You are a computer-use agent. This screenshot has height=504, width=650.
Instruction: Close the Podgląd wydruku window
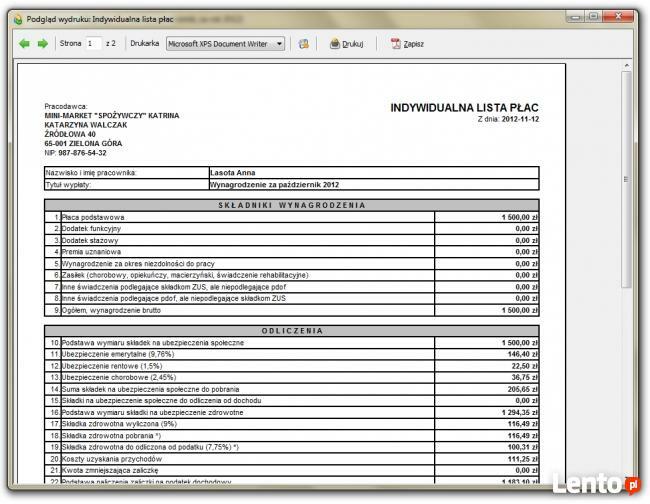[x=623, y=17]
